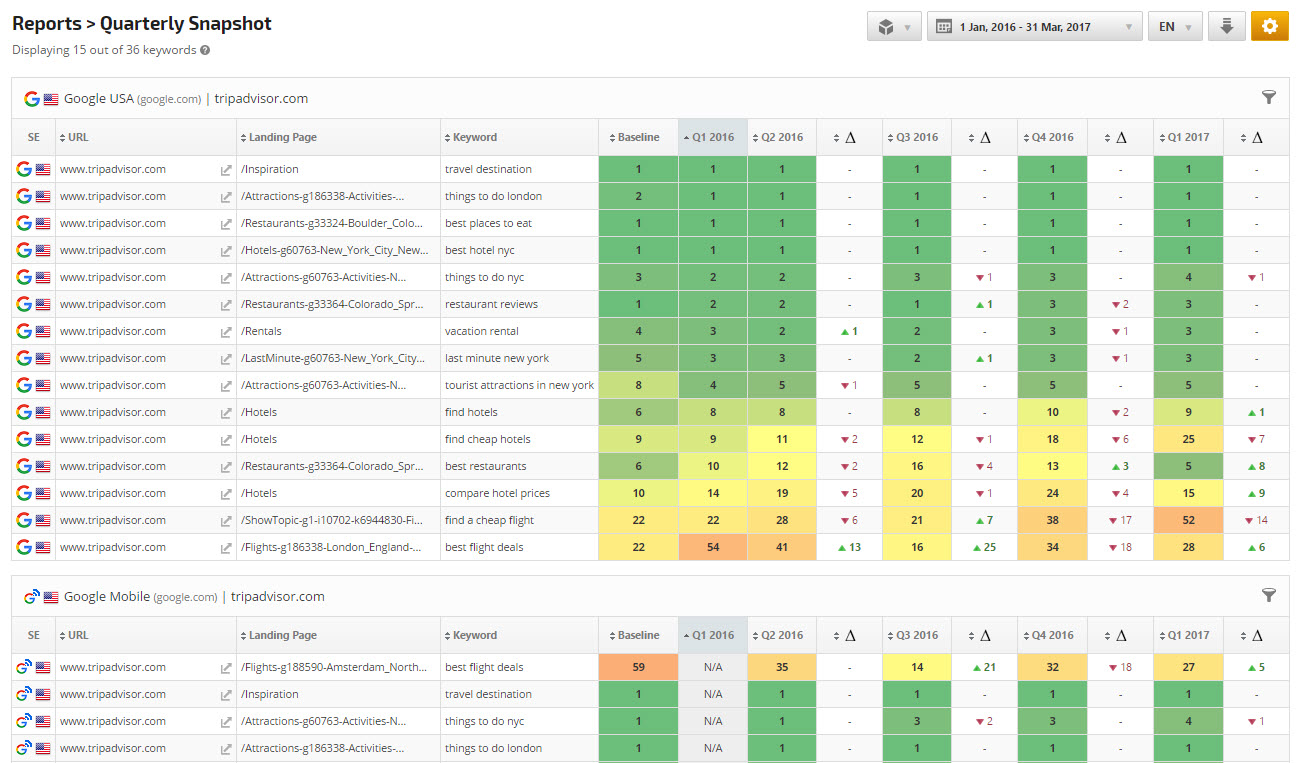Click help icon beside keywords count

pyautogui.click(x=205, y=50)
